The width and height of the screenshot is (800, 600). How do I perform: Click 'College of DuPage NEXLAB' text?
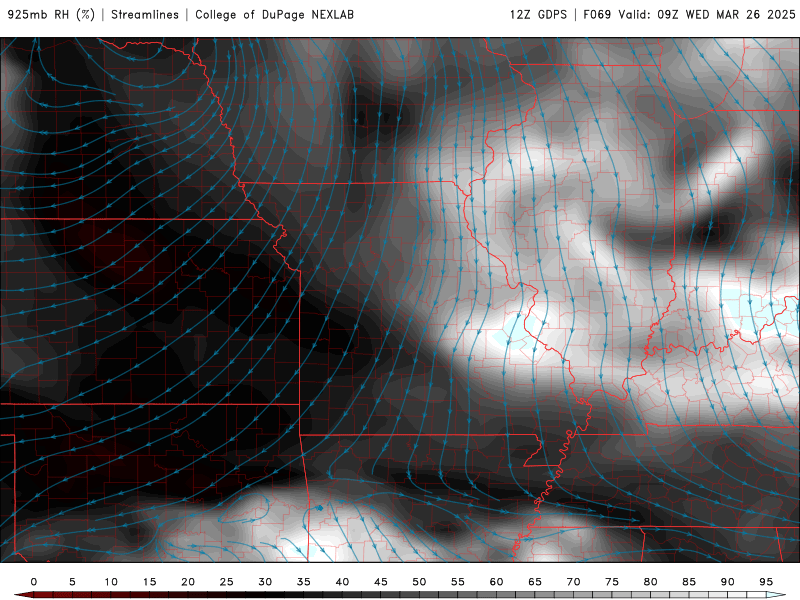(x=274, y=15)
